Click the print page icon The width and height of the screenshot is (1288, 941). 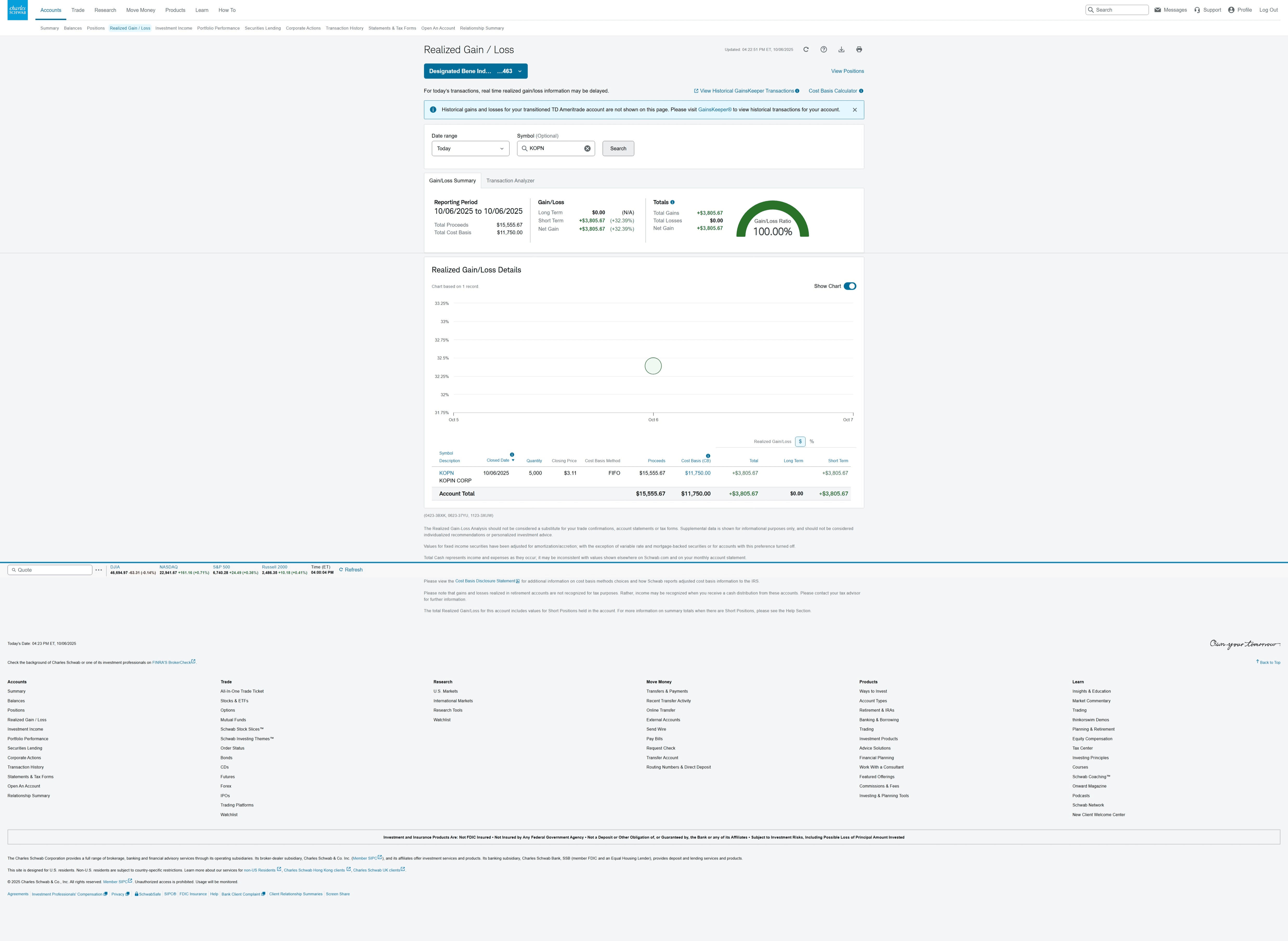[859, 50]
